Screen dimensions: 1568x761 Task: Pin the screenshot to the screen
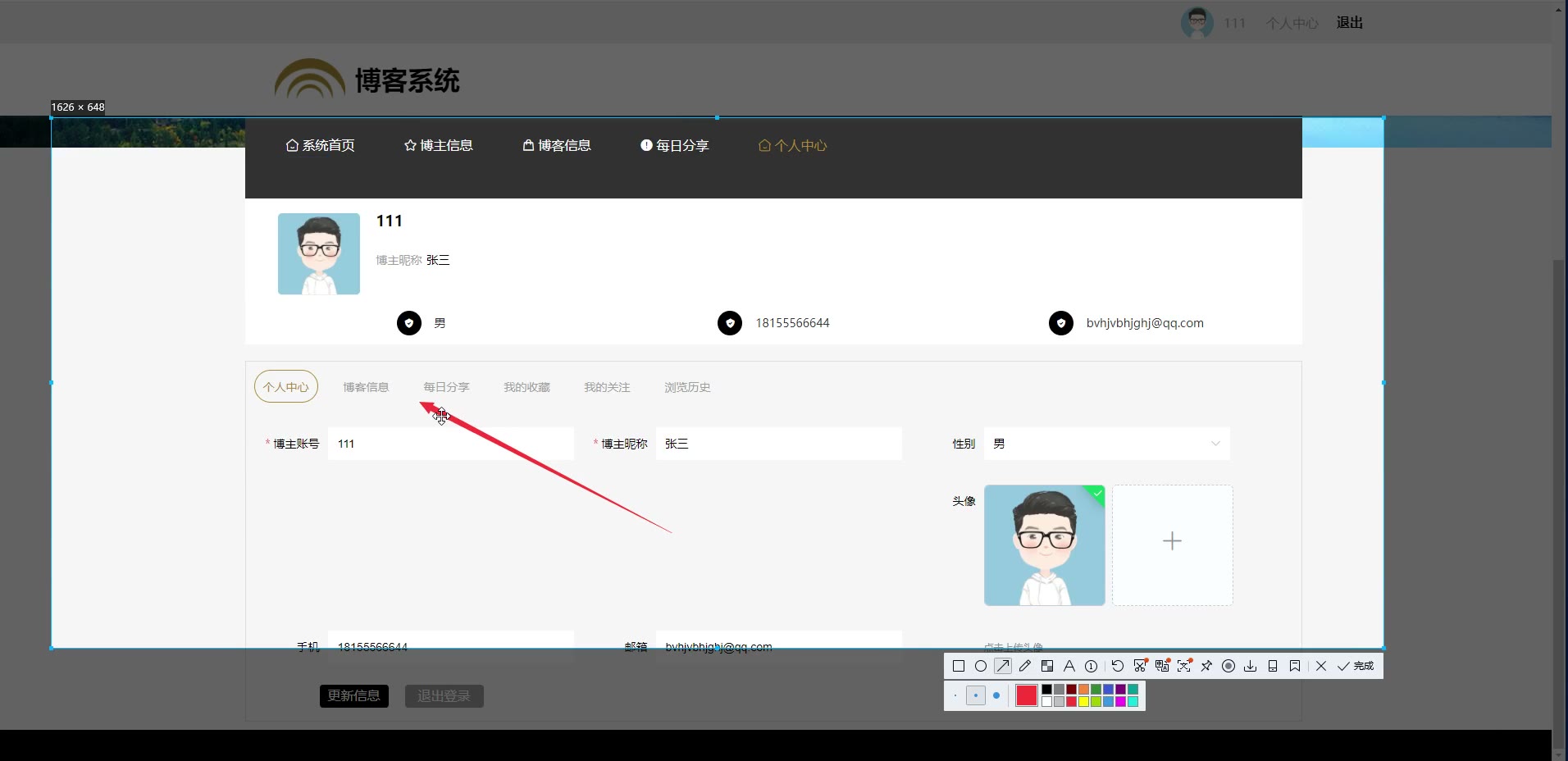(1206, 666)
